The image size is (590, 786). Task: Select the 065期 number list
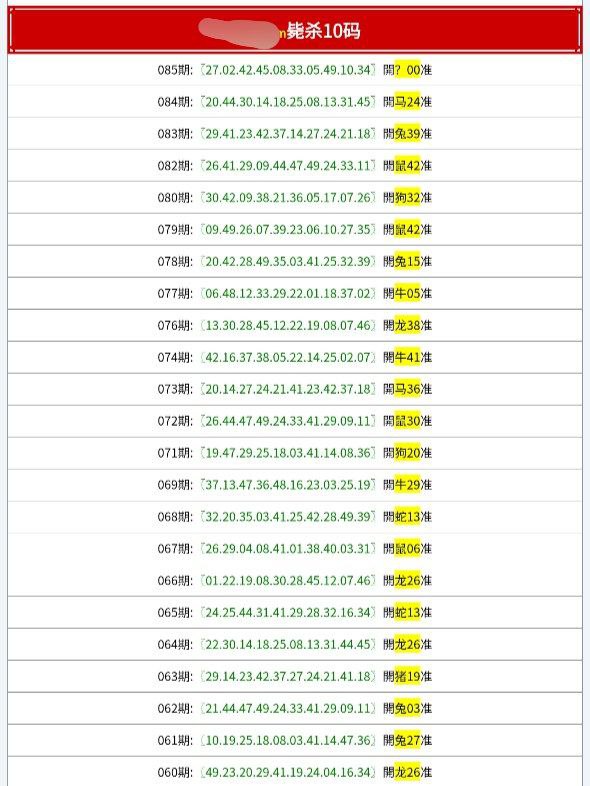288,613
